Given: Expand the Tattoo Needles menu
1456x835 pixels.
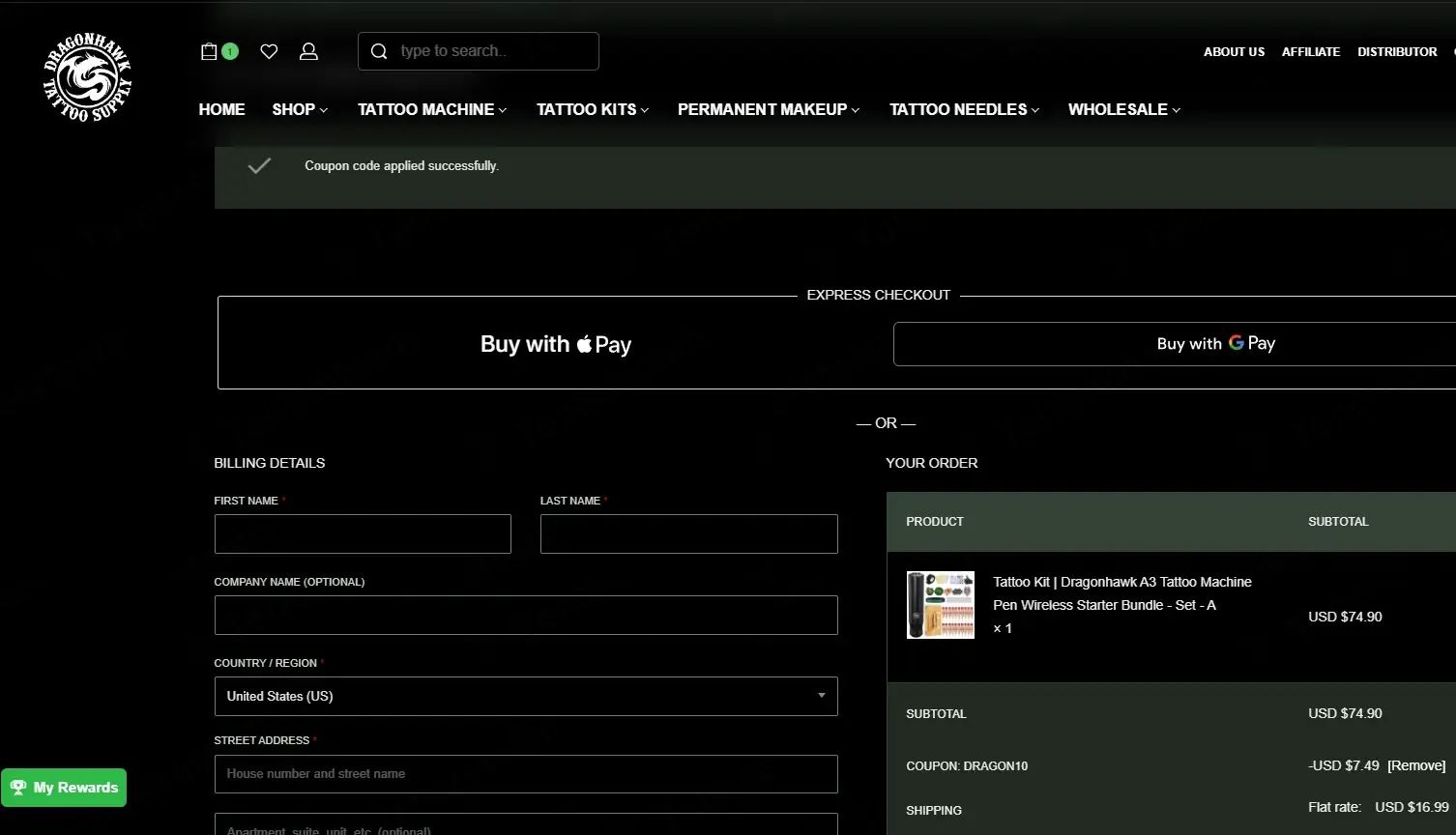Looking at the screenshot, I should [x=965, y=110].
